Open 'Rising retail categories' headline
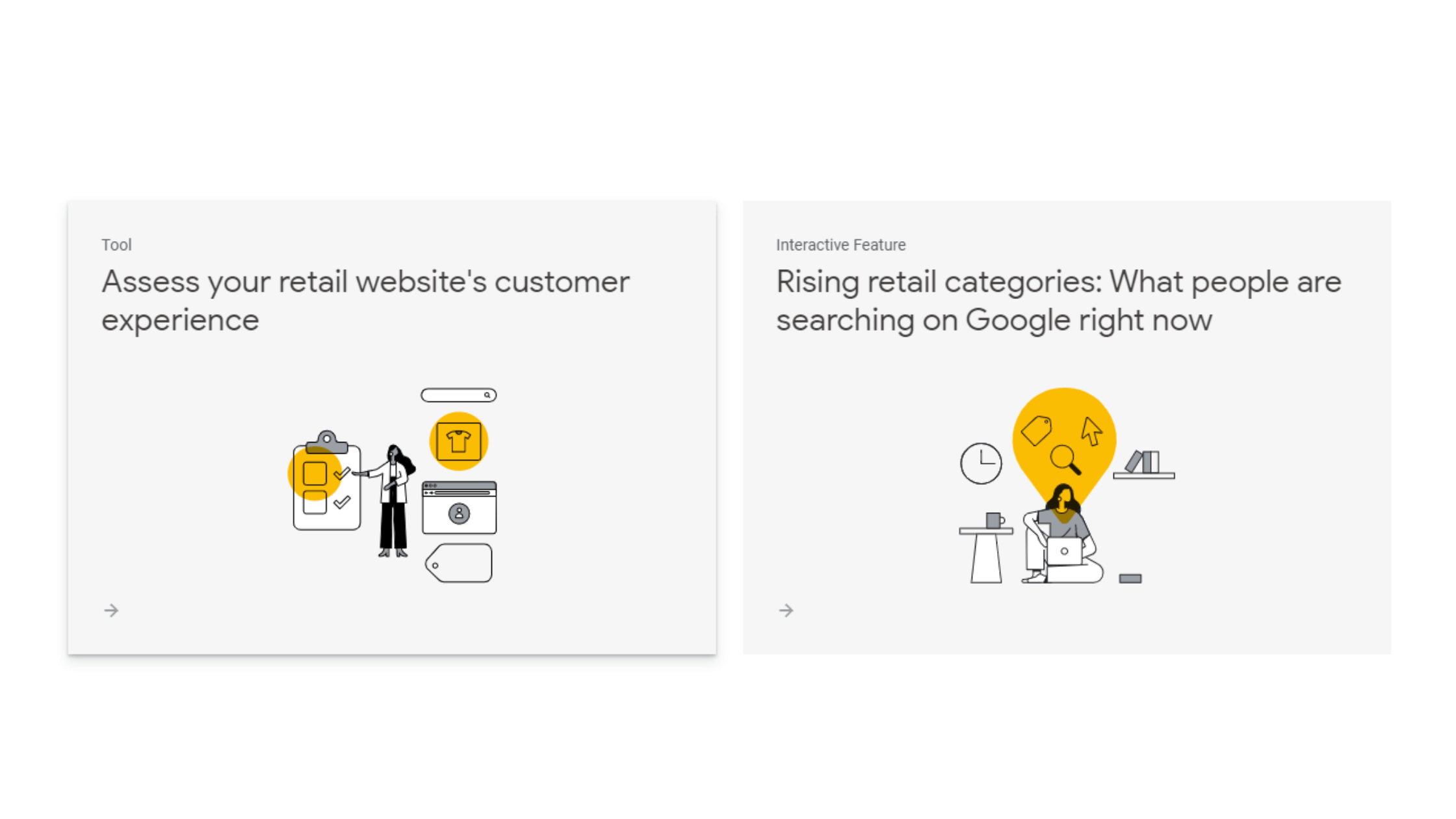The image size is (1456, 819). pos(1058,300)
